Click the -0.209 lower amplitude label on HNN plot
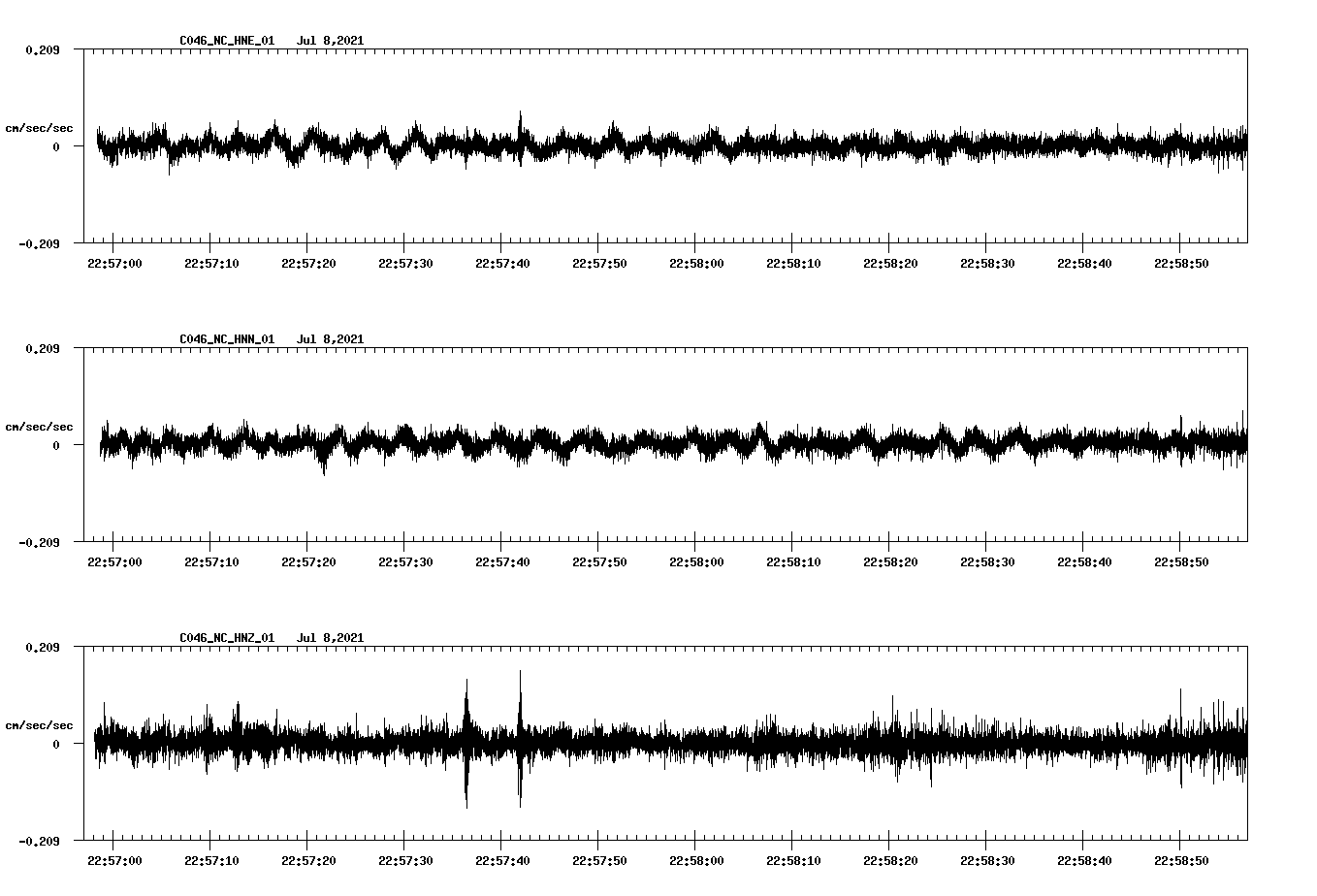Image resolution: width=1317 pixels, height=896 pixels. [40, 544]
